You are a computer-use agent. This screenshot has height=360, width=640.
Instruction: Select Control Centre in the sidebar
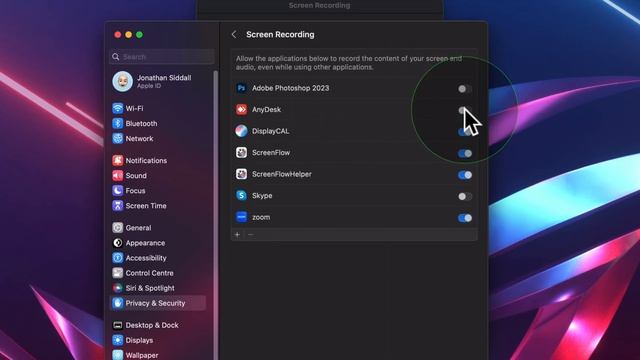tap(149, 273)
